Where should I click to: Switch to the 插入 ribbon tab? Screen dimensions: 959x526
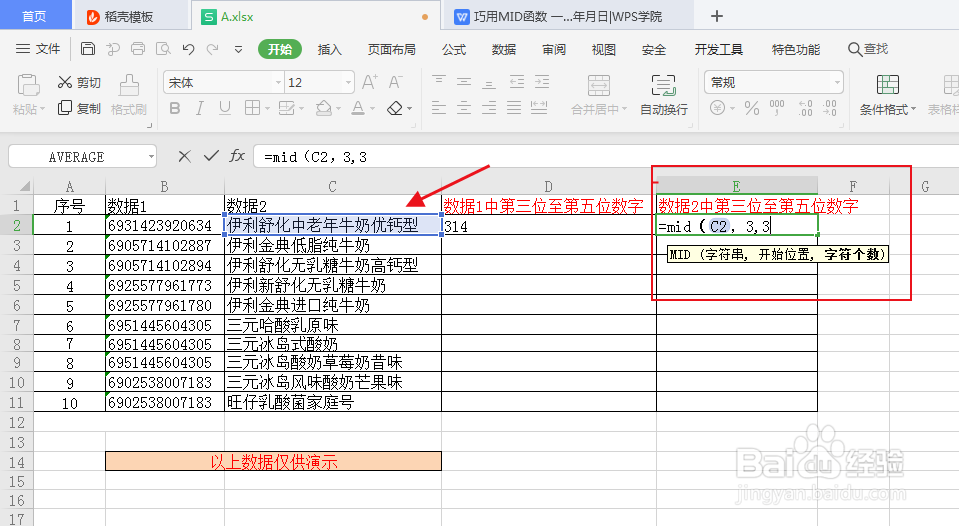330,50
